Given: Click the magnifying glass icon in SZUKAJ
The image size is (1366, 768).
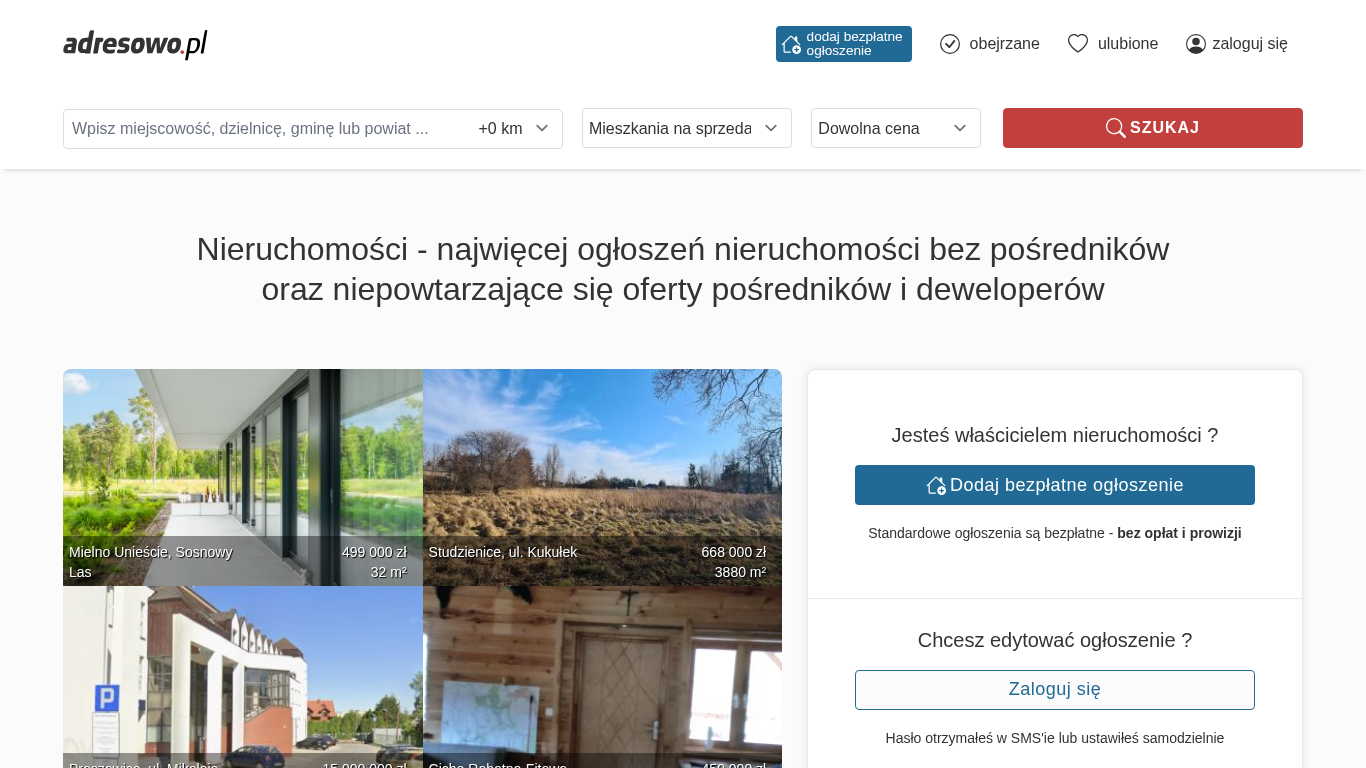Looking at the screenshot, I should (x=1115, y=128).
